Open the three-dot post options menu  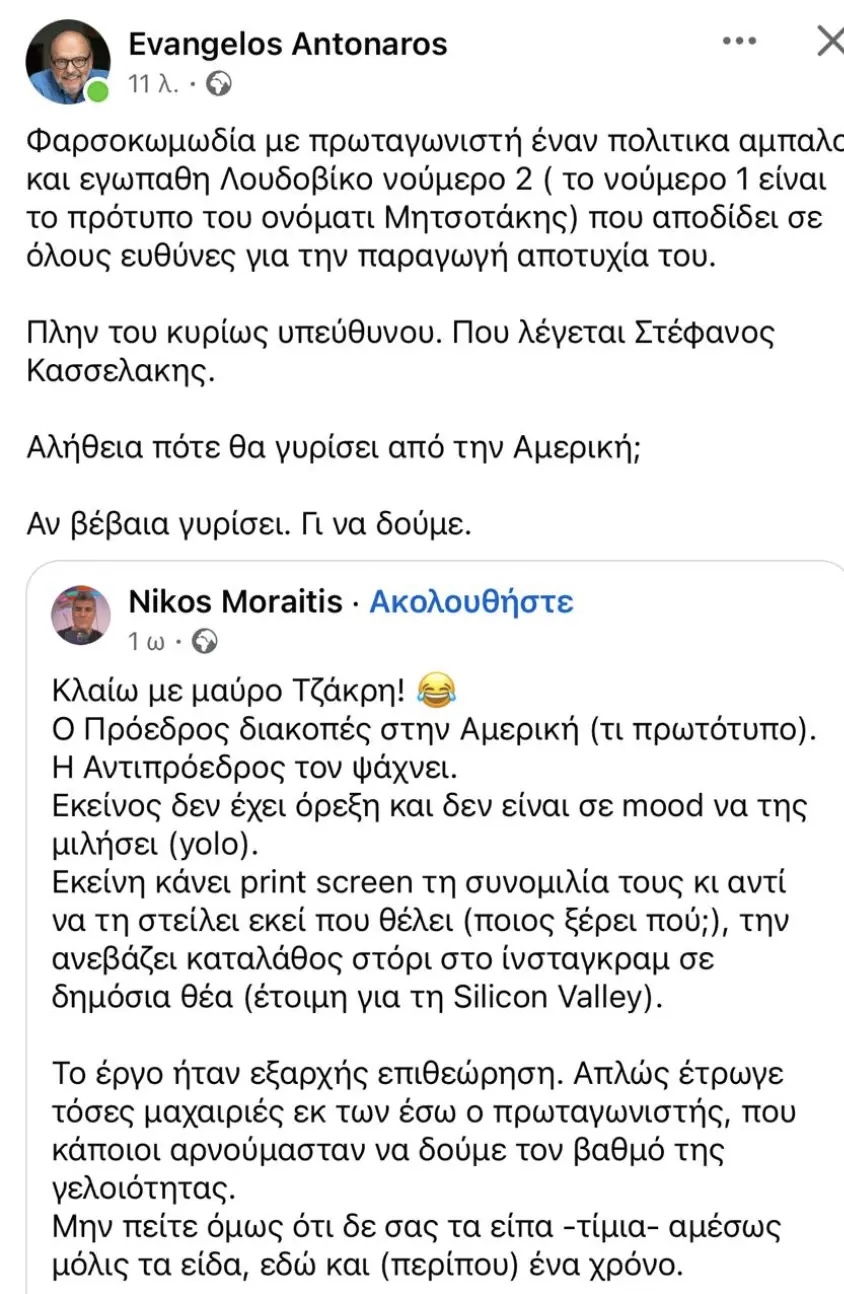click(x=739, y=41)
